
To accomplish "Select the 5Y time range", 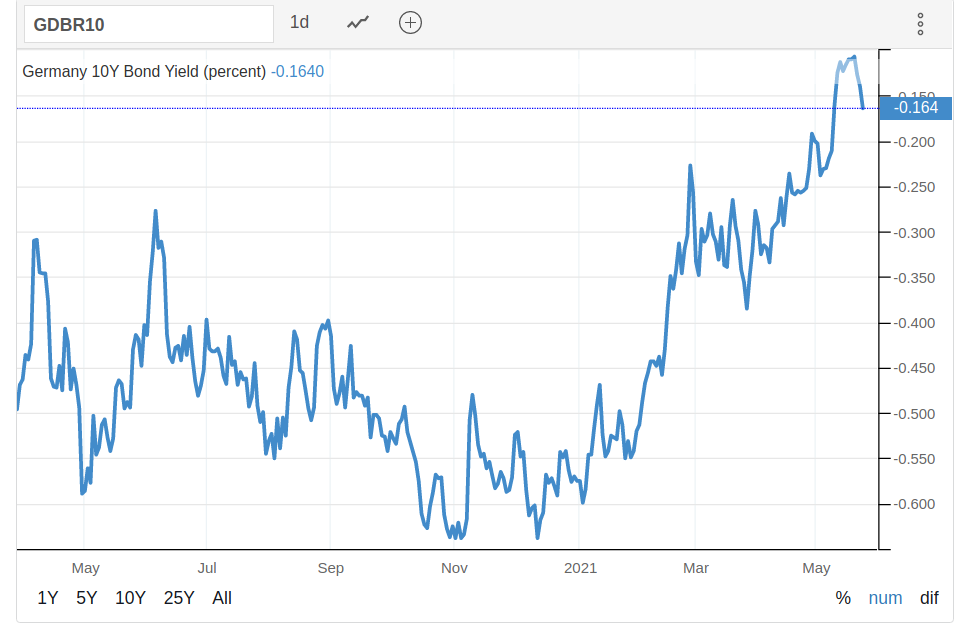I will tap(86, 598).
